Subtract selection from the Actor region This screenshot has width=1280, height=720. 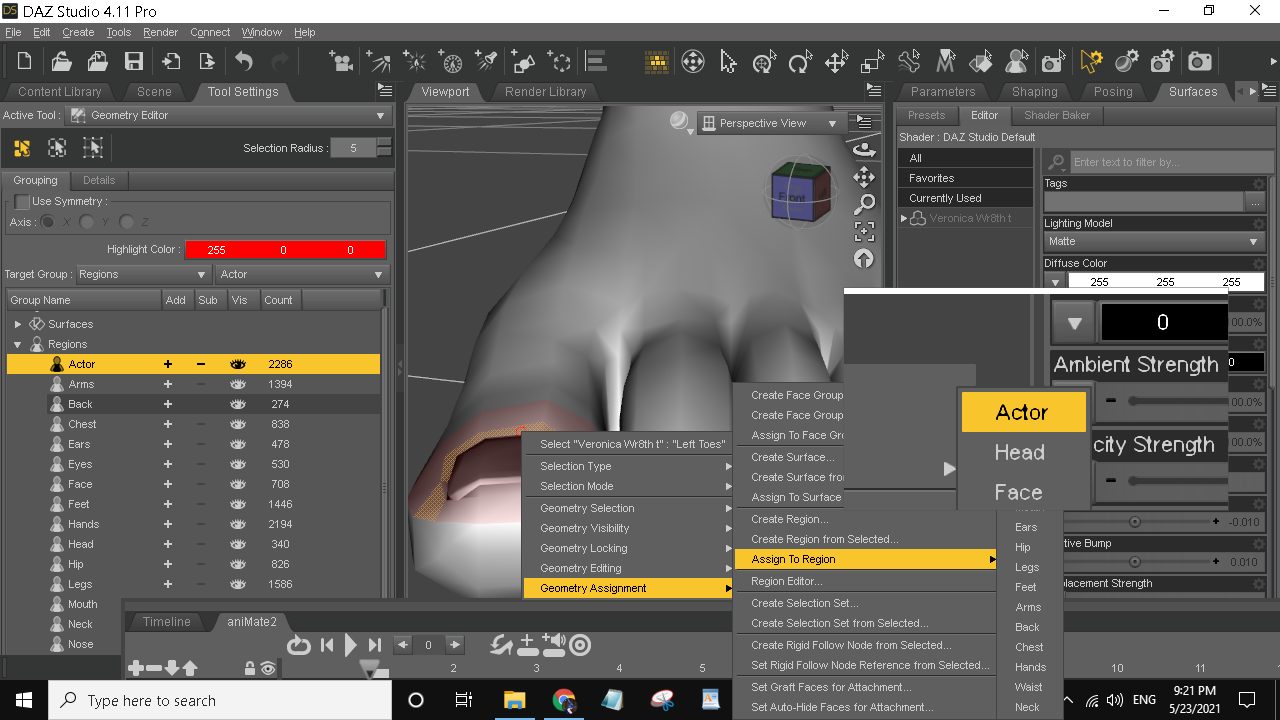click(x=201, y=364)
